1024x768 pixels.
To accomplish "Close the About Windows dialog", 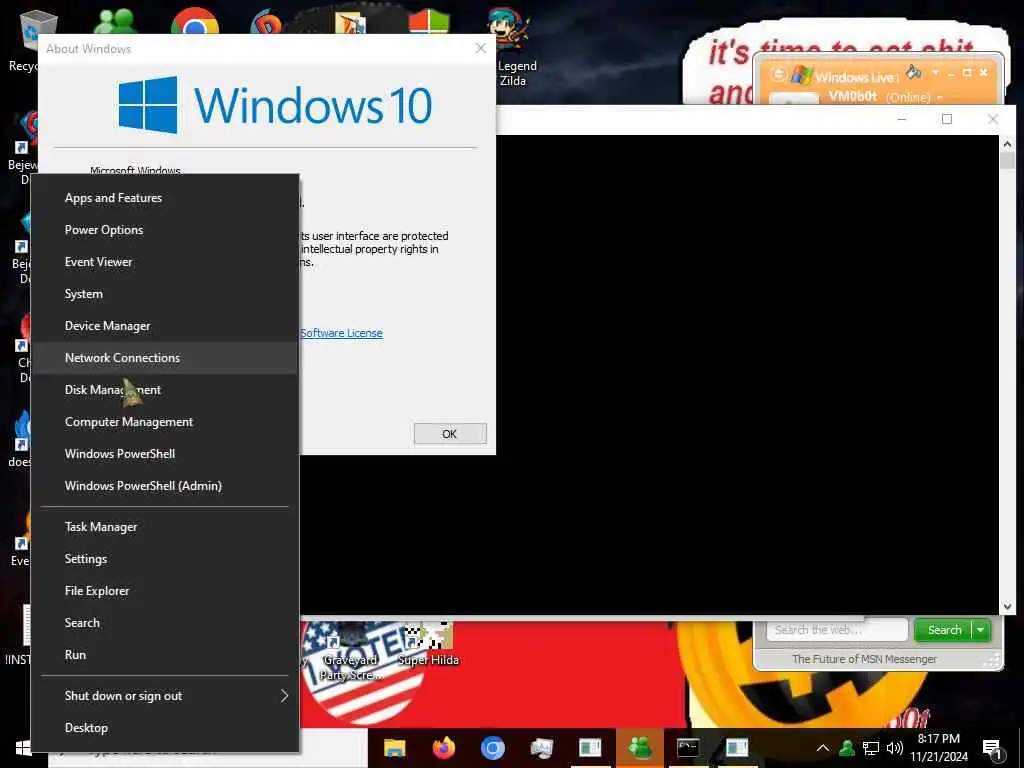I will 481,48.
